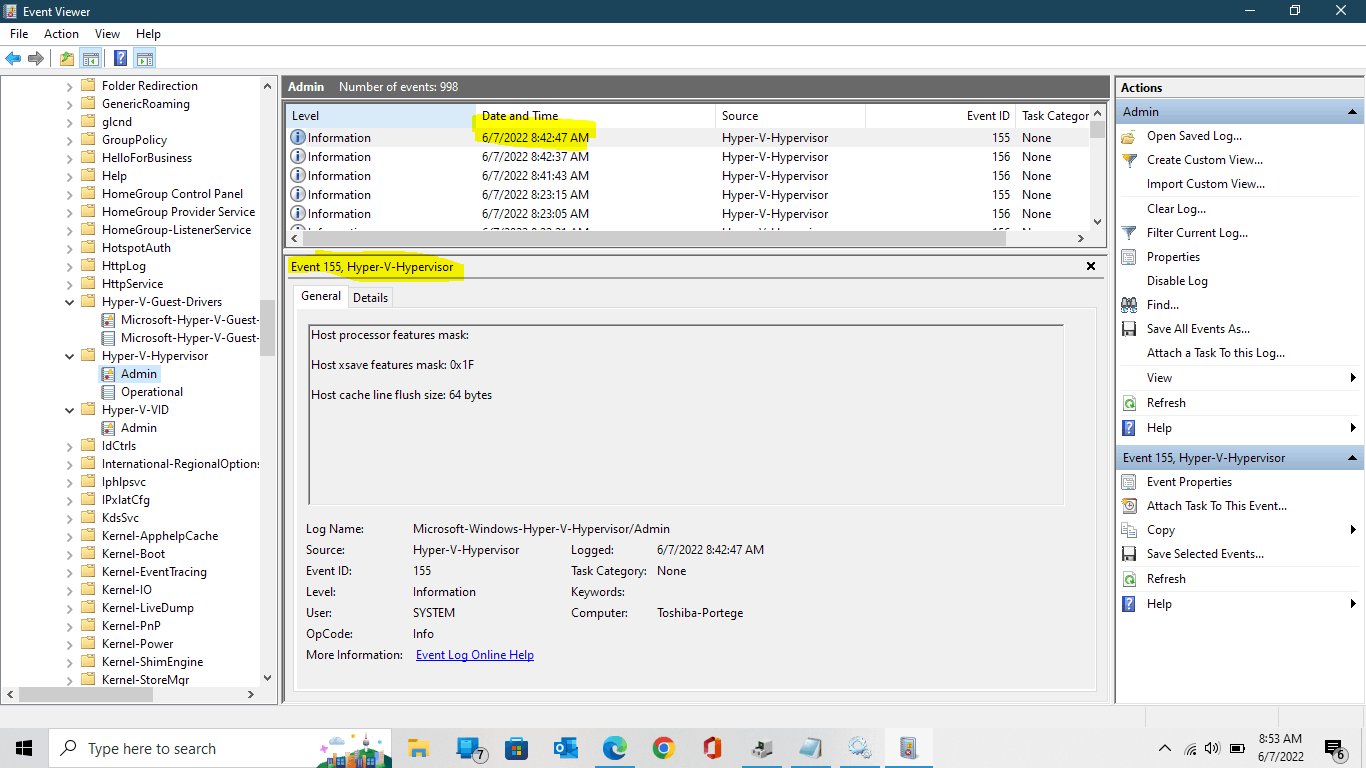Click the Admin section Refresh icon
The image size is (1366, 768).
1129,403
